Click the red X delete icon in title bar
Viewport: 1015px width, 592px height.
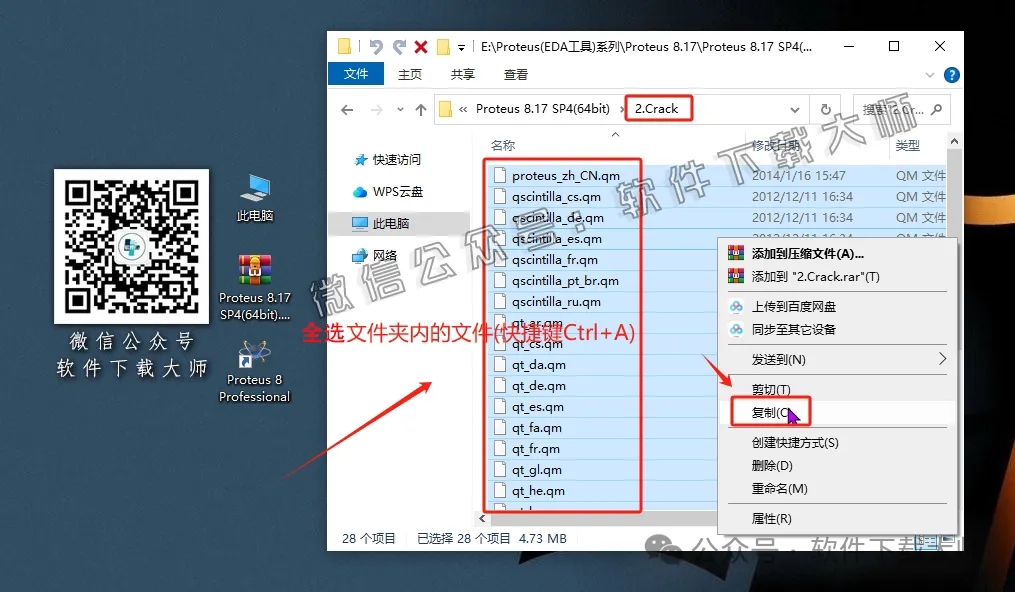pyautogui.click(x=419, y=45)
